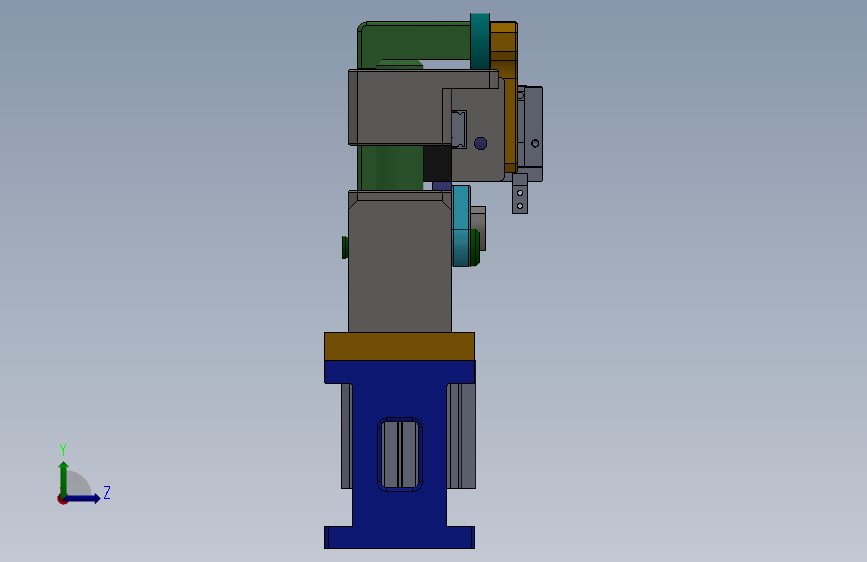Screen dimensions: 867x562
Task: Select the teal ring at the top of the model
Action: coord(480,41)
